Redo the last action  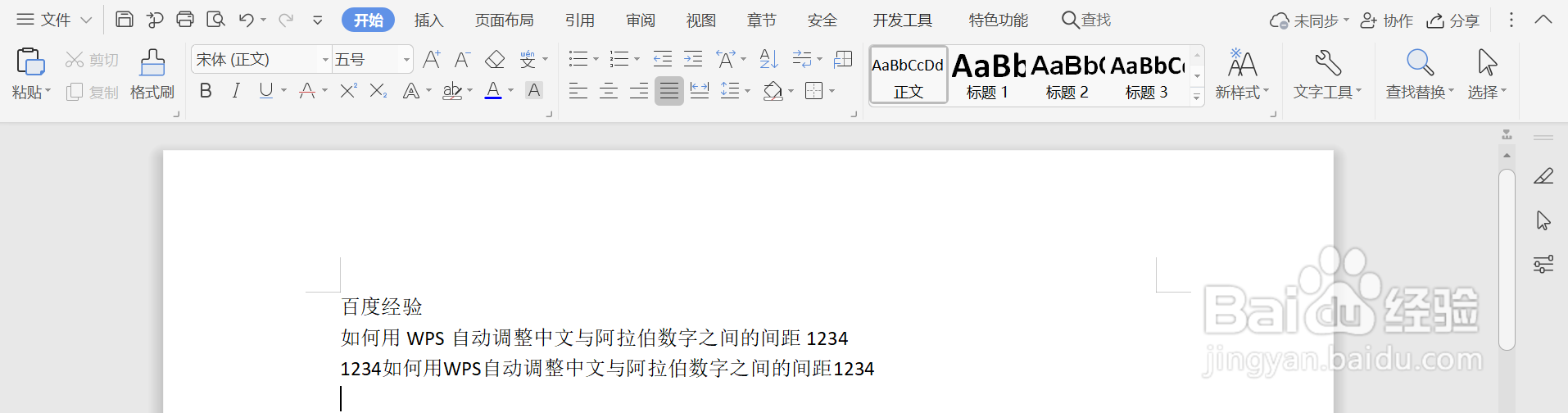pos(285,20)
